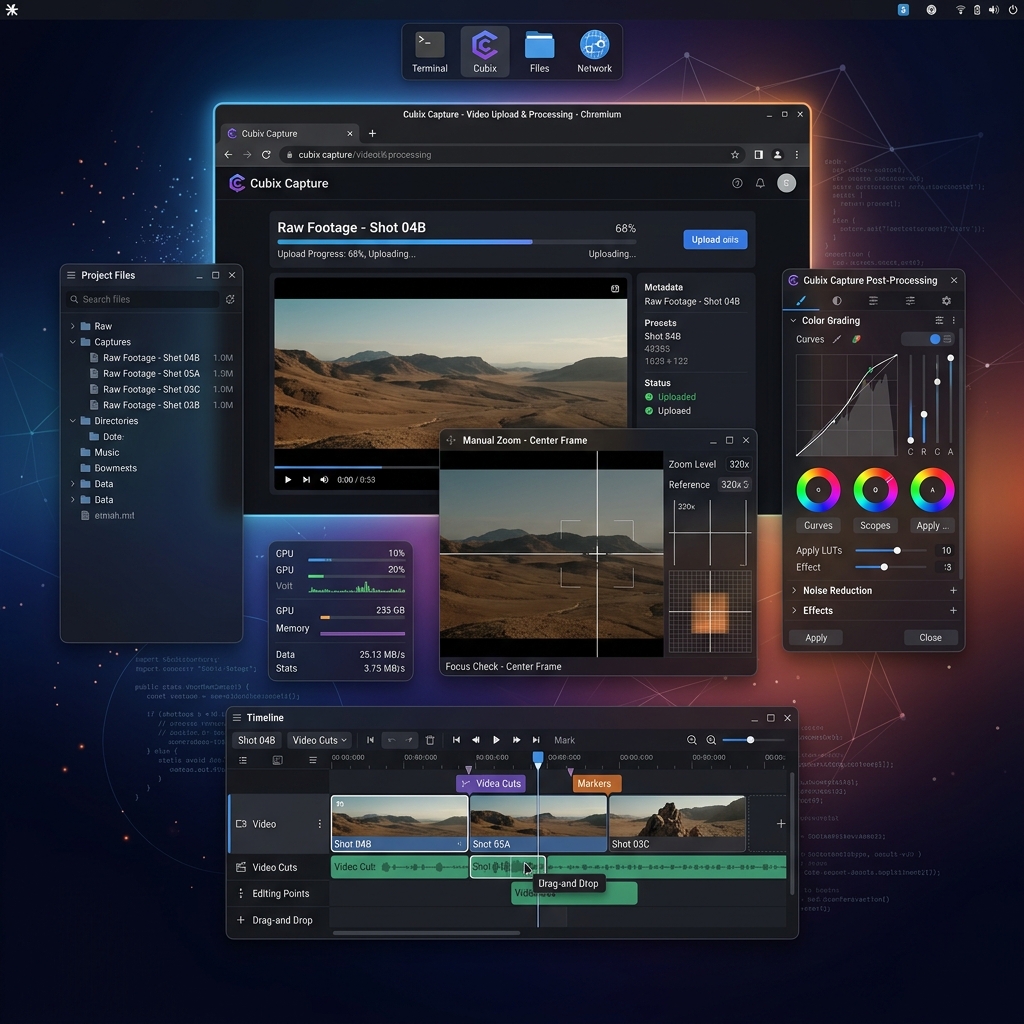The image size is (1024, 1024).
Task: Click the orange Markers timeline marker
Action: 597,783
